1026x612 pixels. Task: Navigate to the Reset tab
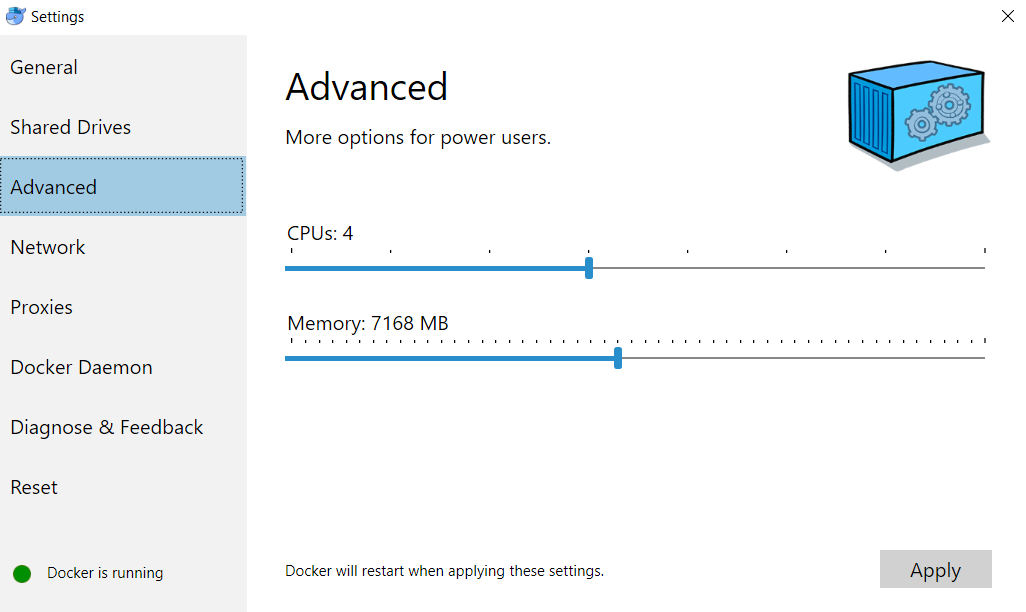pyautogui.click(x=34, y=487)
